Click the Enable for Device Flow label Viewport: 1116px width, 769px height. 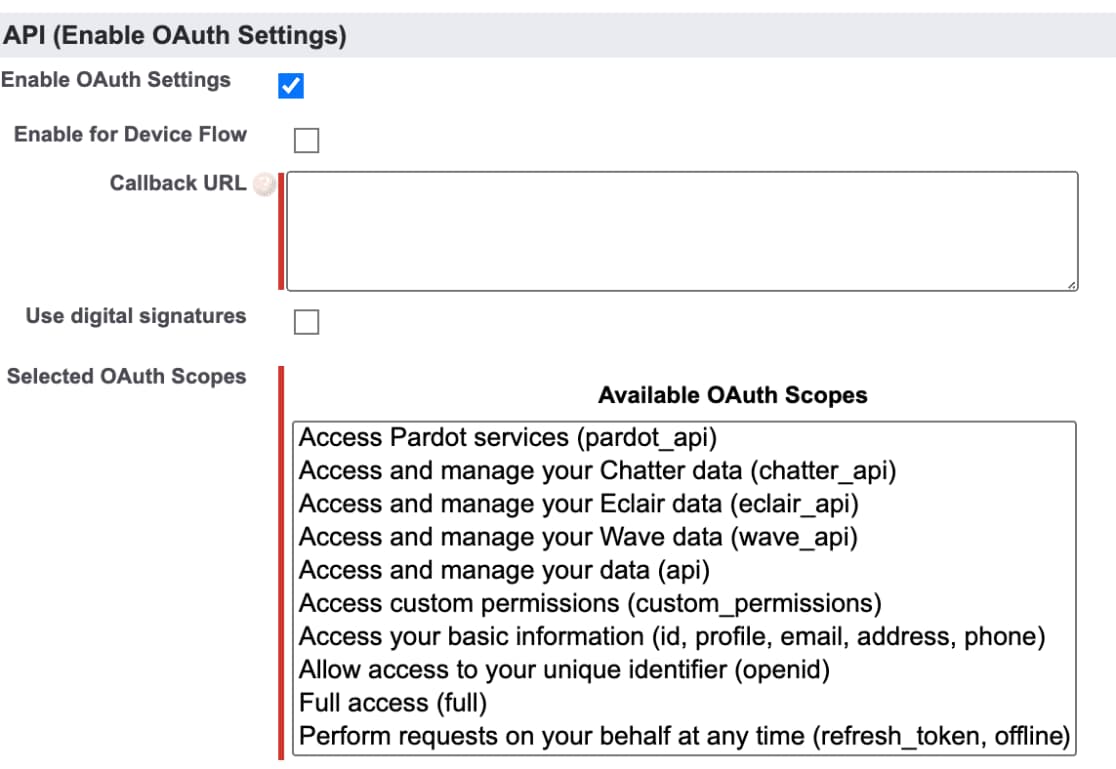click(130, 134)
